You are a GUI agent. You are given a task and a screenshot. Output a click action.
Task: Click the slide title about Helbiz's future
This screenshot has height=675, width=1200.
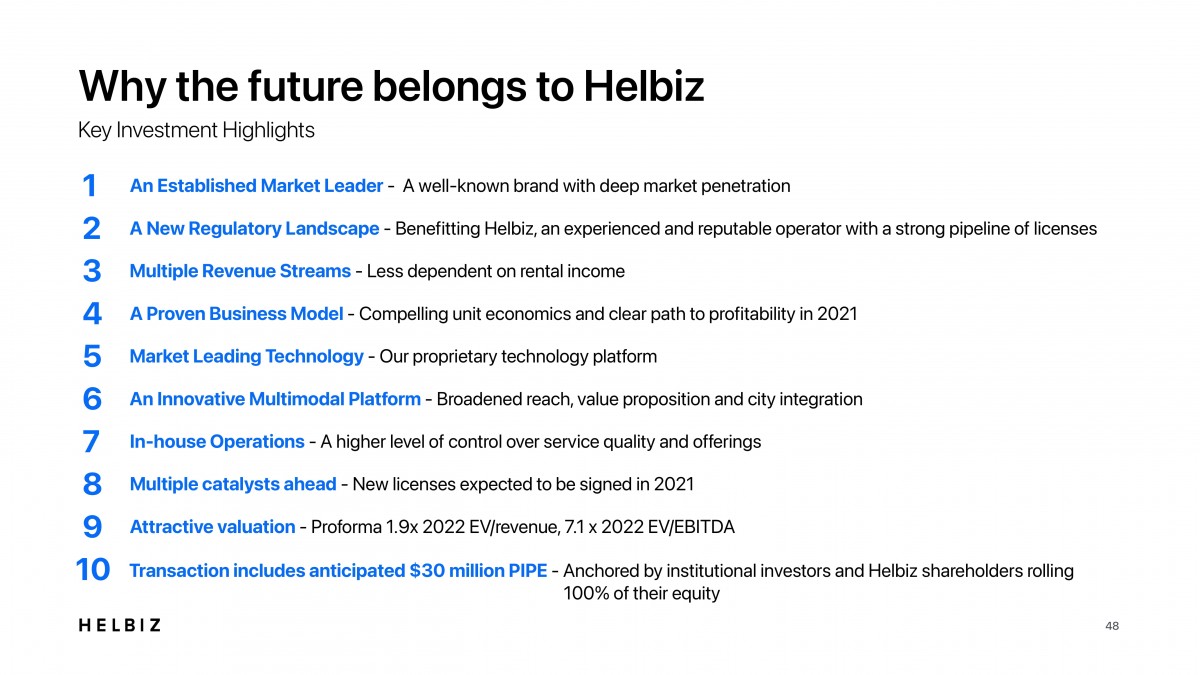pos(391,86)
